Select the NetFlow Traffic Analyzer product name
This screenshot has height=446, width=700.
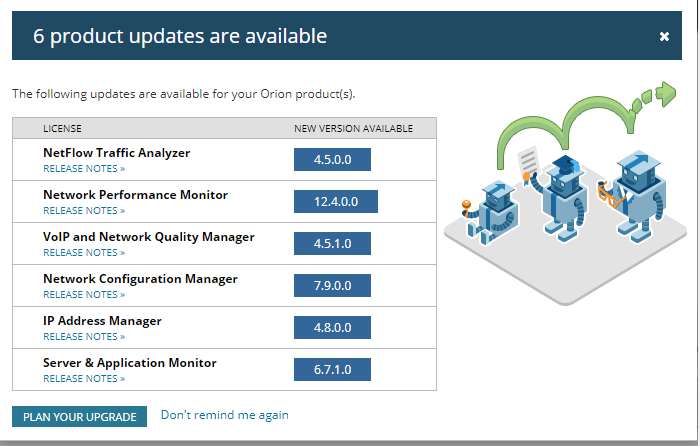click(117, 153)
